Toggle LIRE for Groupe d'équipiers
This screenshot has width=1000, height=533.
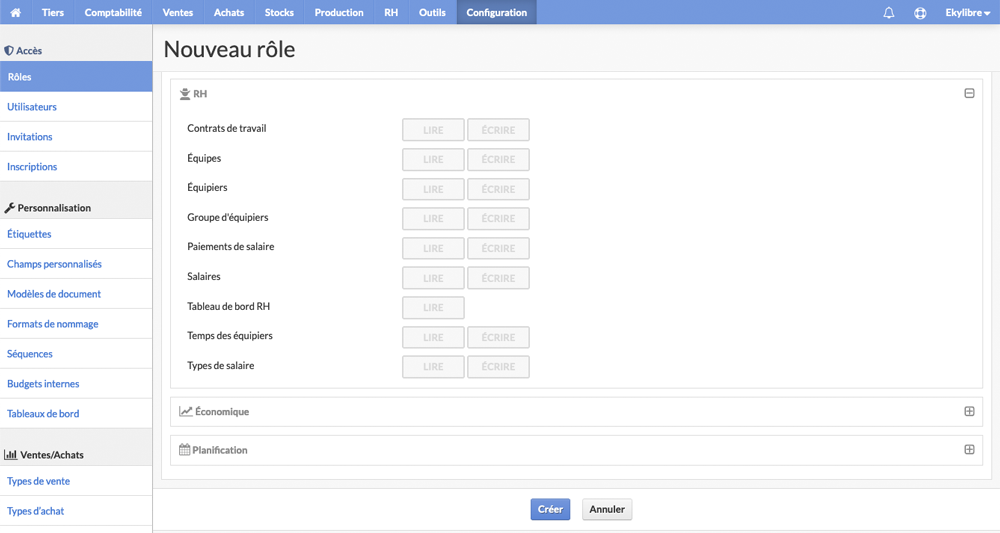tap(433, 219)
